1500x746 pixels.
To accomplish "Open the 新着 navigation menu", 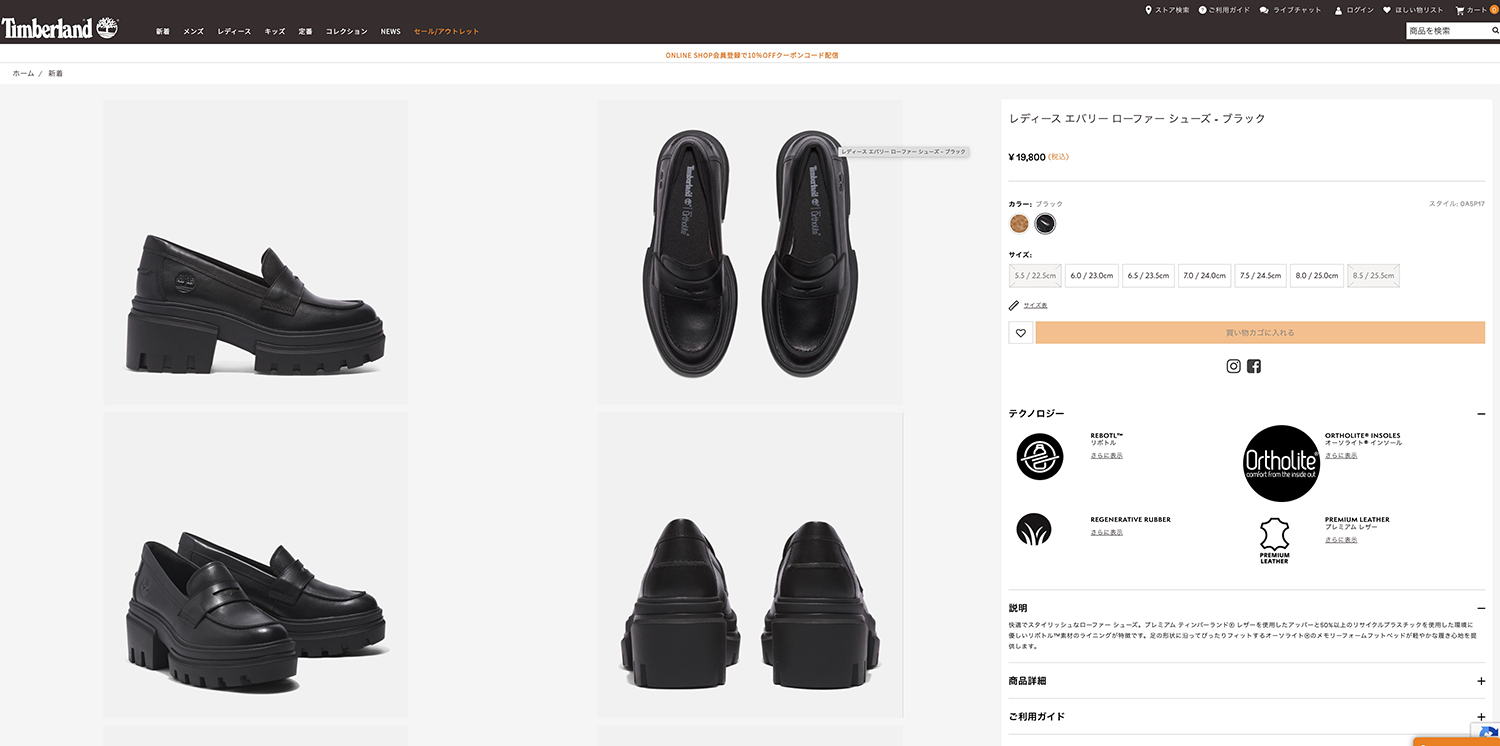I will [x=162, y=31].
